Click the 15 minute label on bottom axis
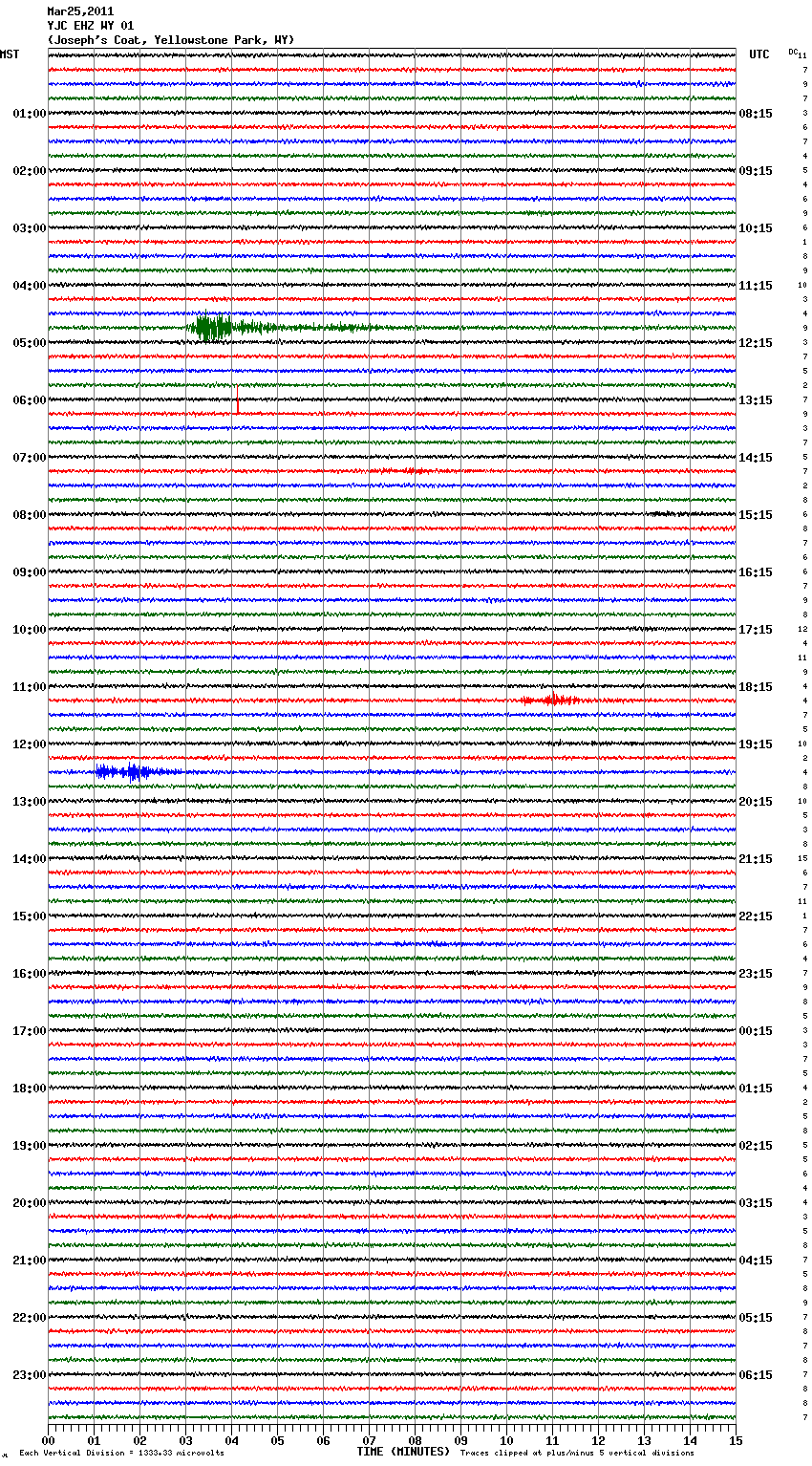 [736, 1440]
